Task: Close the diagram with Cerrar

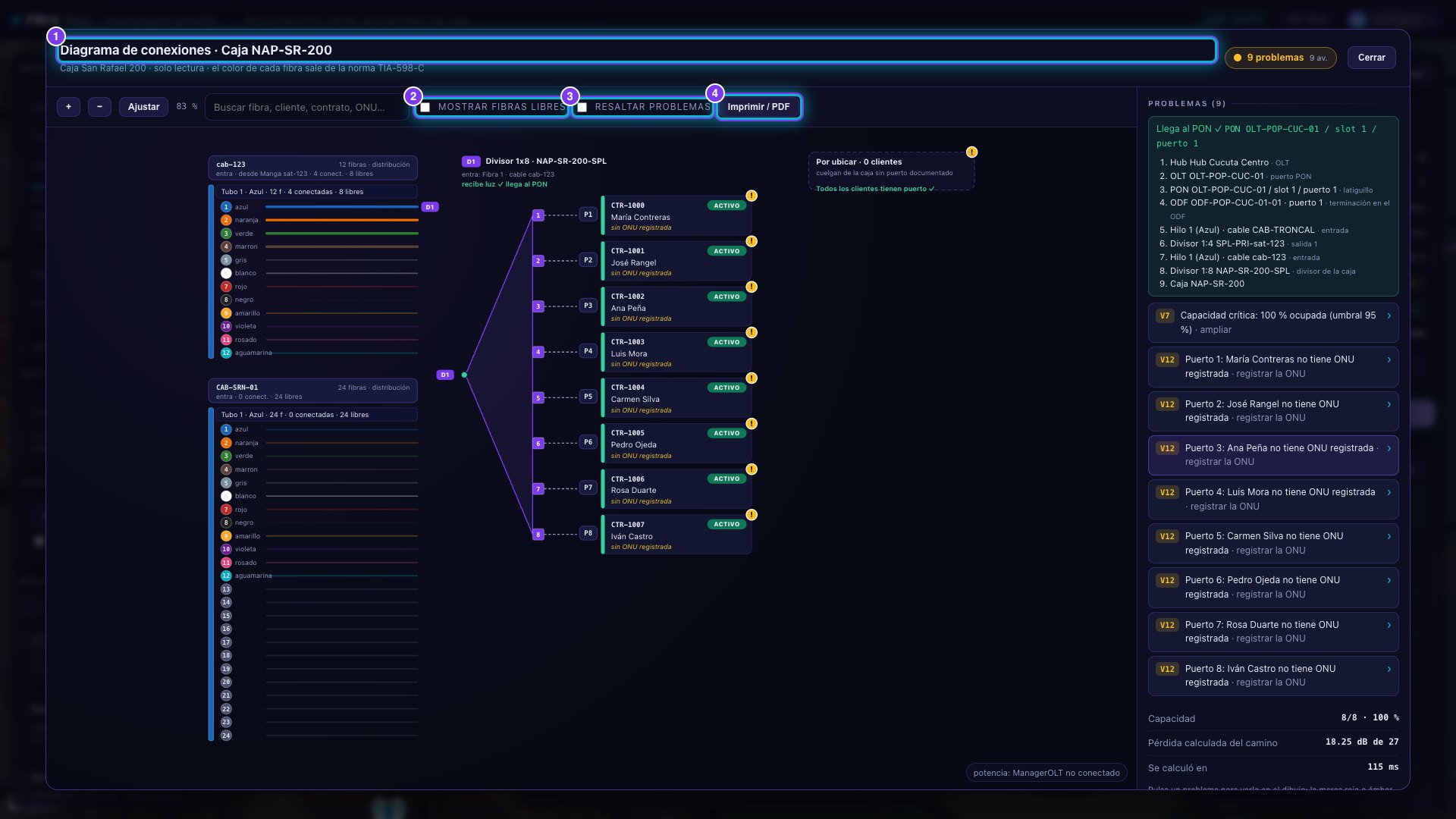Action: (1371, 58)
